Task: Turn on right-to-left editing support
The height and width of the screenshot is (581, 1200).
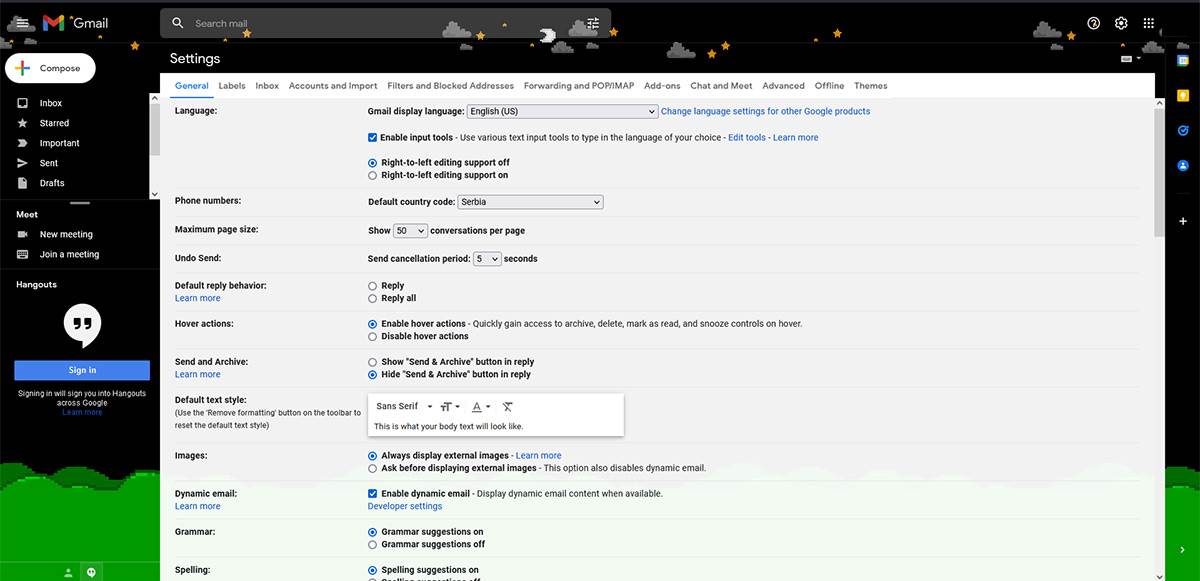Action: [372, 174]
